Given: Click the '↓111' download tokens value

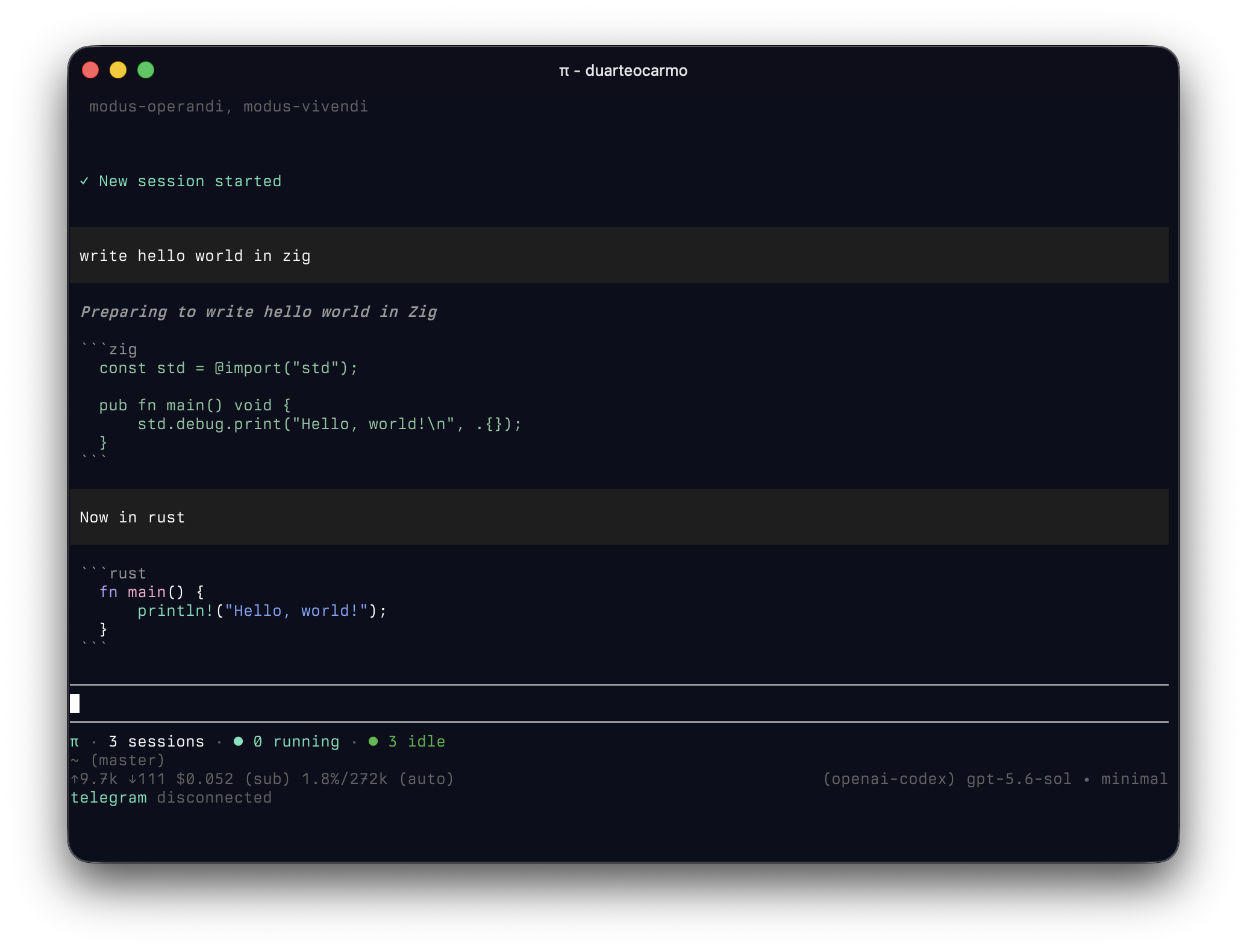Looking at the screenshot, I should coord(147,779).
